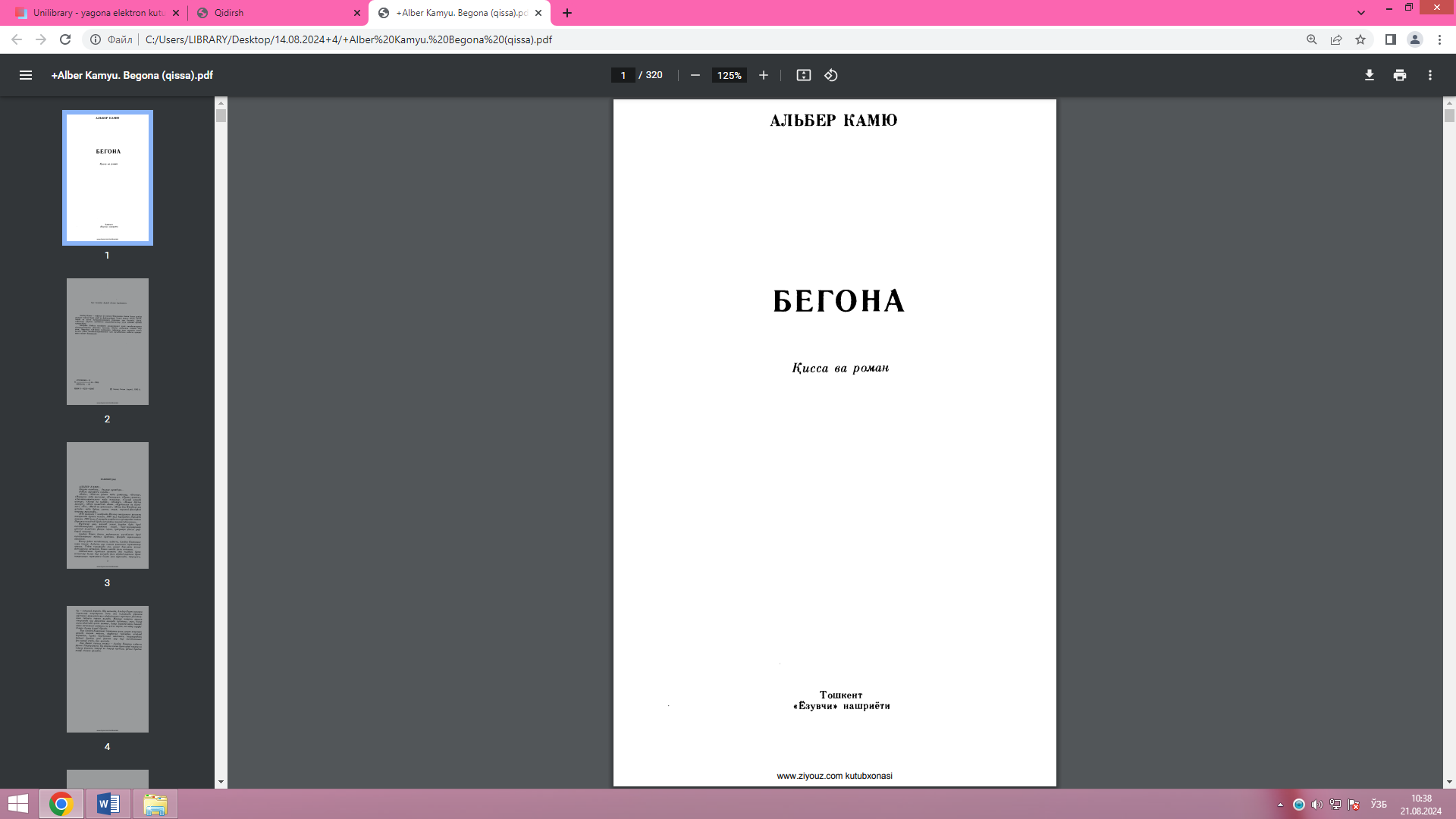Rotate the document counterclockwise
Image resolution: width=1456 pixels, height=819 pixels.
point(831,75)
